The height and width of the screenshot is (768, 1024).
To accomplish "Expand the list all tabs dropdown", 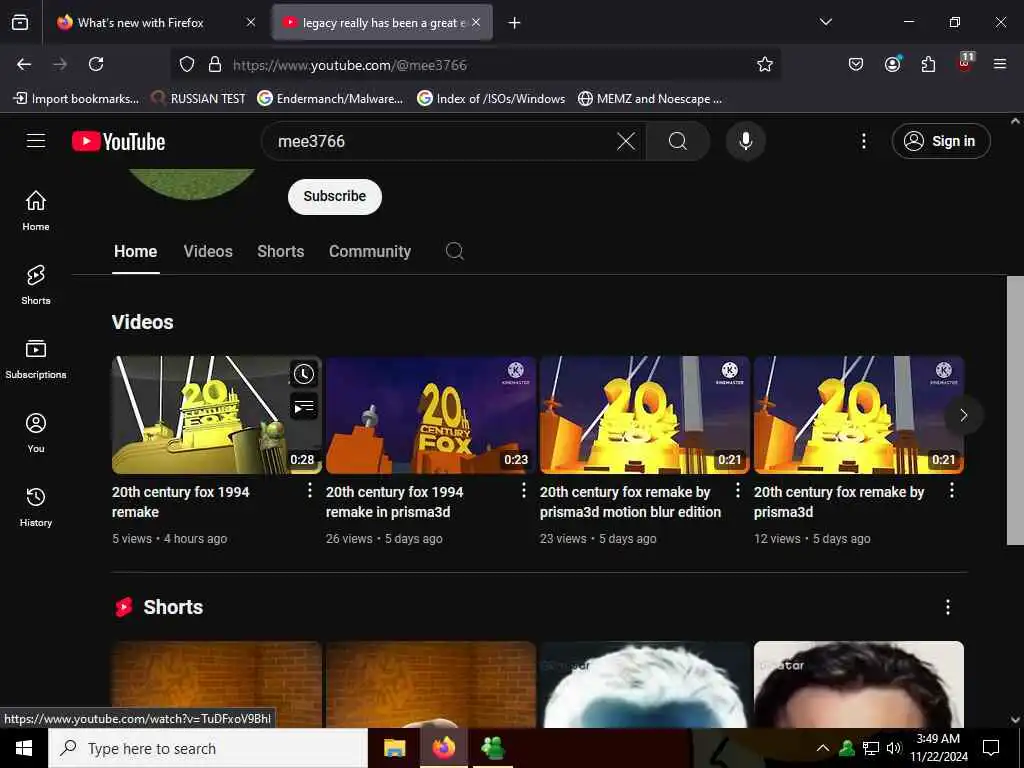I will pyautogui.click(x=825, y=22).
